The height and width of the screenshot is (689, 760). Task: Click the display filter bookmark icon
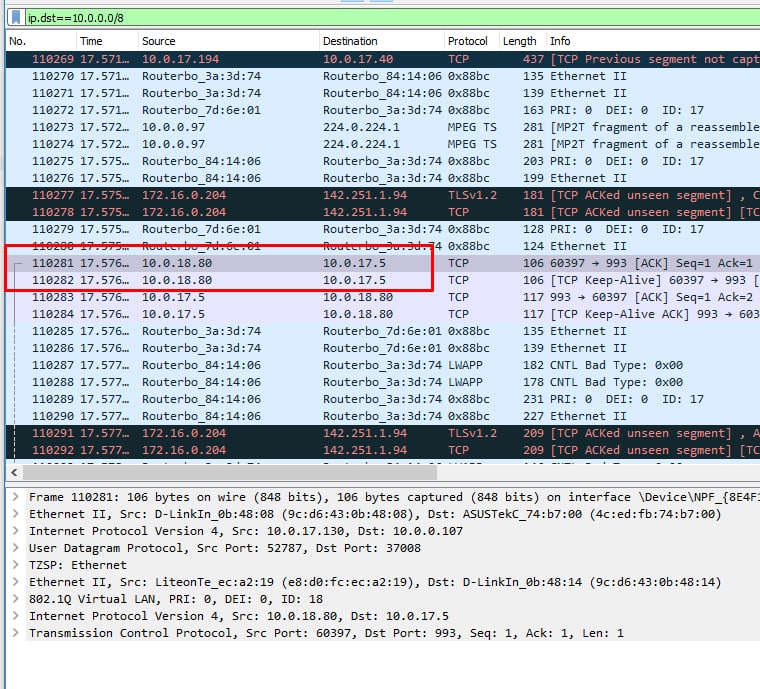tap(16, 17)
